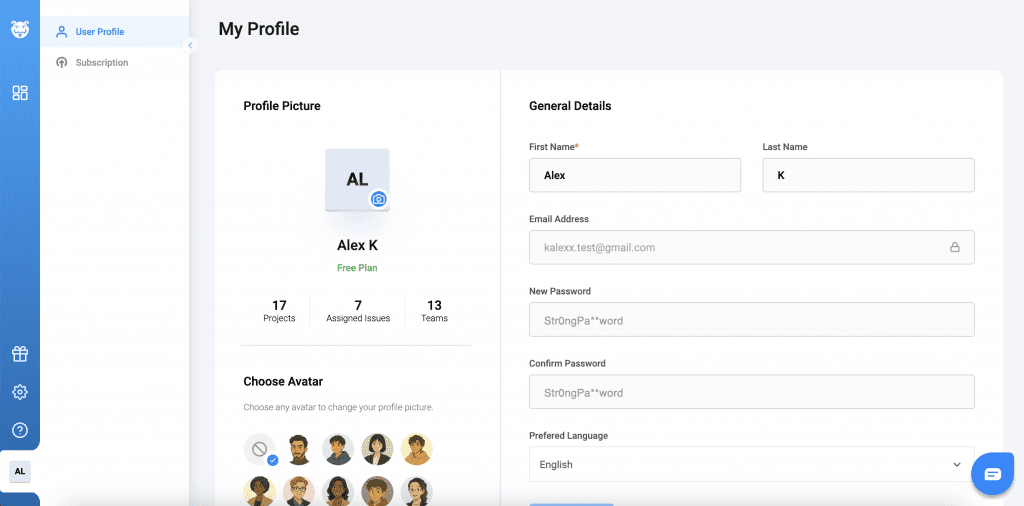Click the First Name input field
The image size is (1024, 506).
634,175
